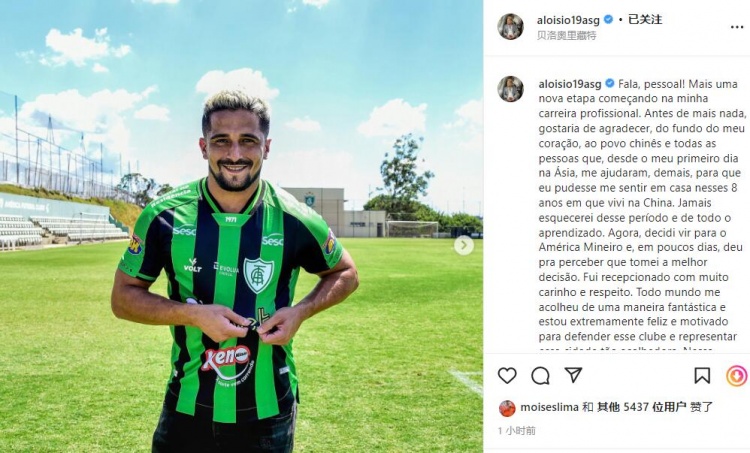This screenshot has width=750, height=453.
Task: Click verified badge beside header username
Action: pyautogui.click(x=608, y=20)
